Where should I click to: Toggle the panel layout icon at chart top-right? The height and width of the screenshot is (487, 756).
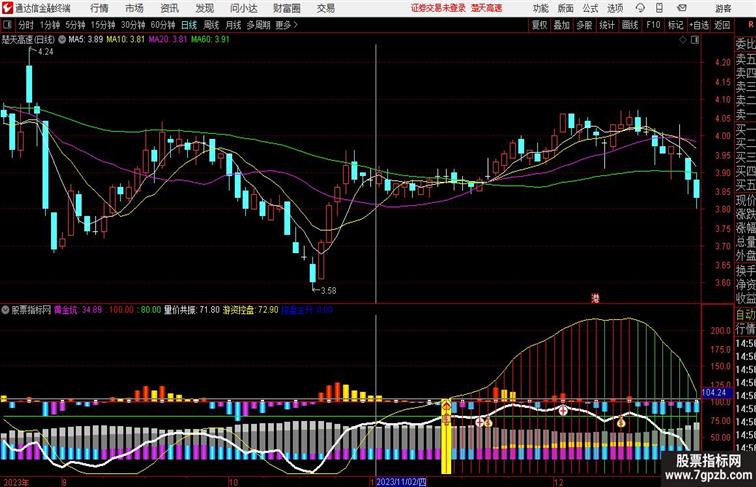(x=695, y=40)
